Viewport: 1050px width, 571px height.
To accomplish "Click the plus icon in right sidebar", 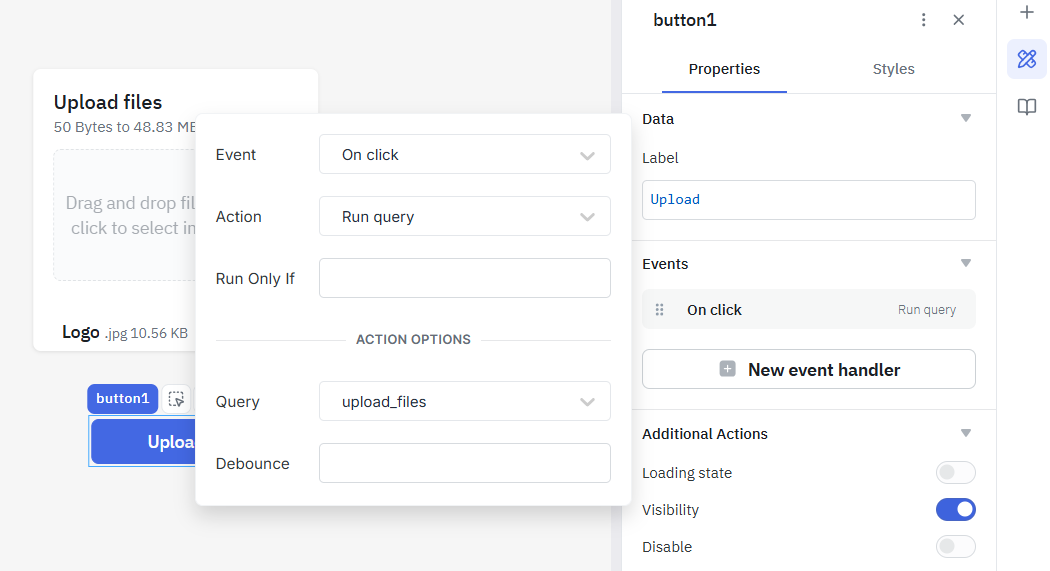I will 1027,12.
